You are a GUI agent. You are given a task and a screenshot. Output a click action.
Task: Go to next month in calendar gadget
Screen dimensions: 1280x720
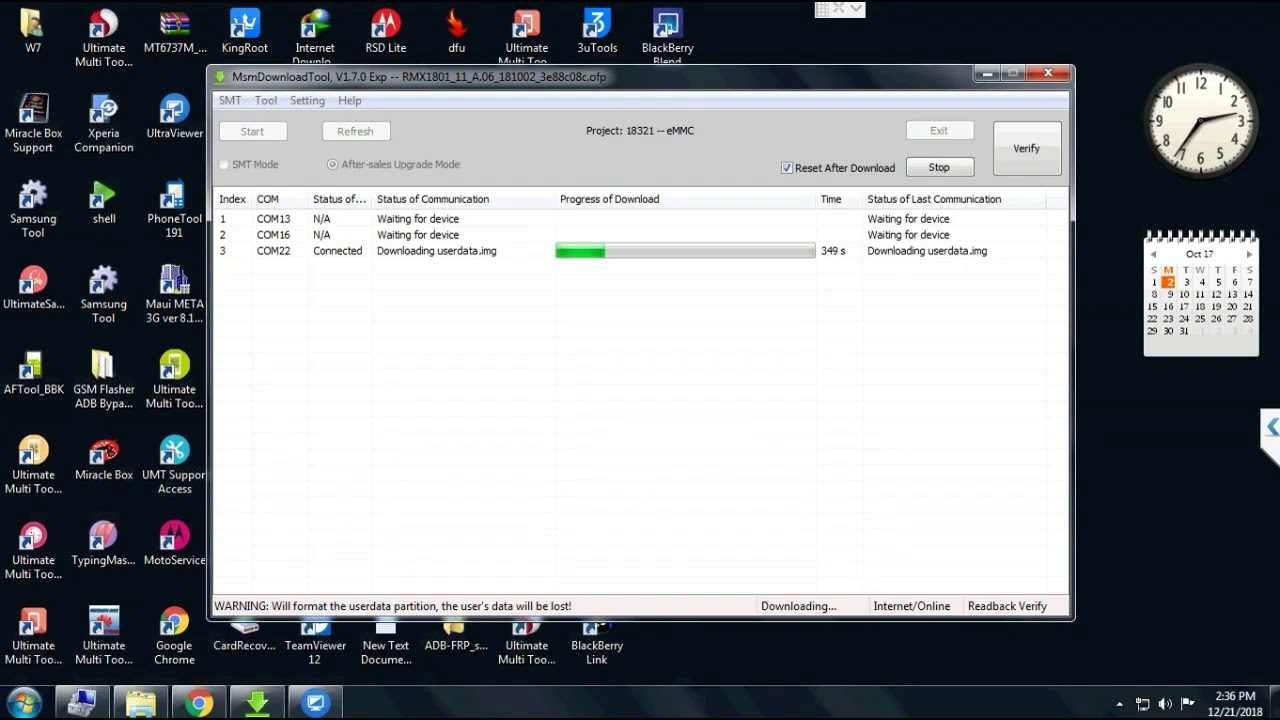pos(1249,254)
